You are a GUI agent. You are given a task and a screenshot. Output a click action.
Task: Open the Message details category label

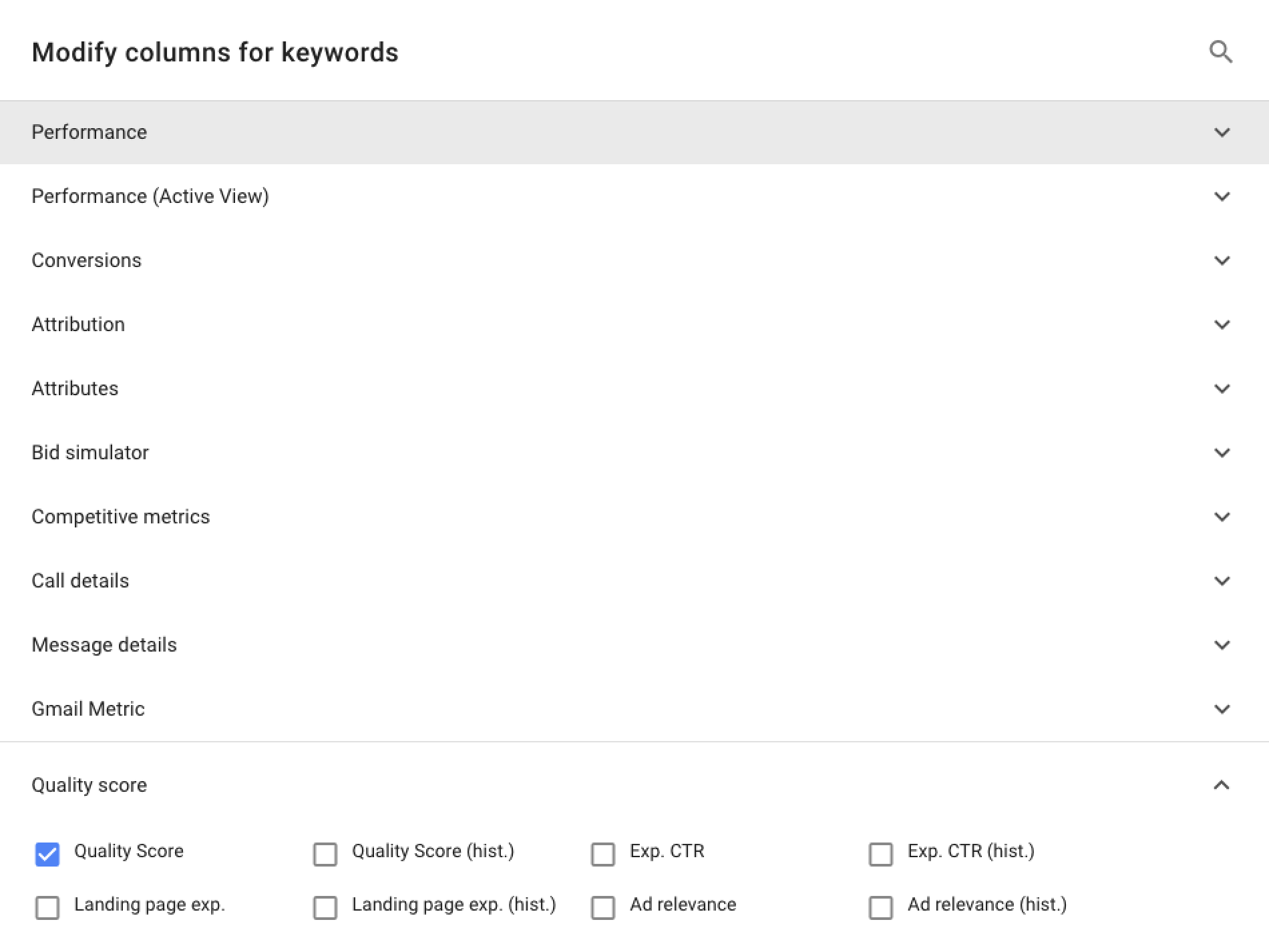pyautogui.click(x=104, y=645)
